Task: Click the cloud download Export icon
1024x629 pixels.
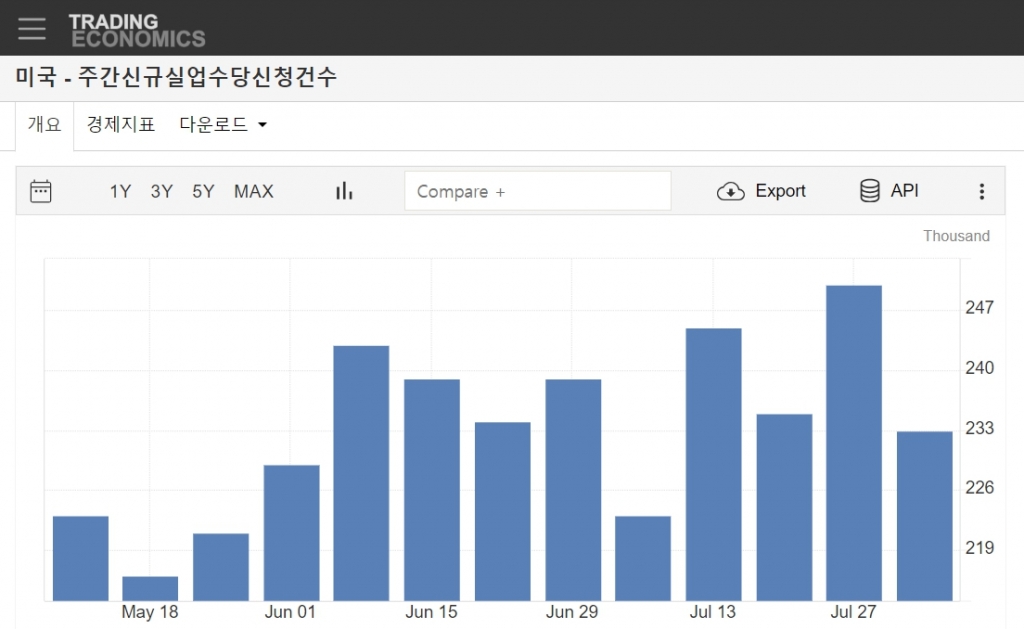Action: point(731,191)
